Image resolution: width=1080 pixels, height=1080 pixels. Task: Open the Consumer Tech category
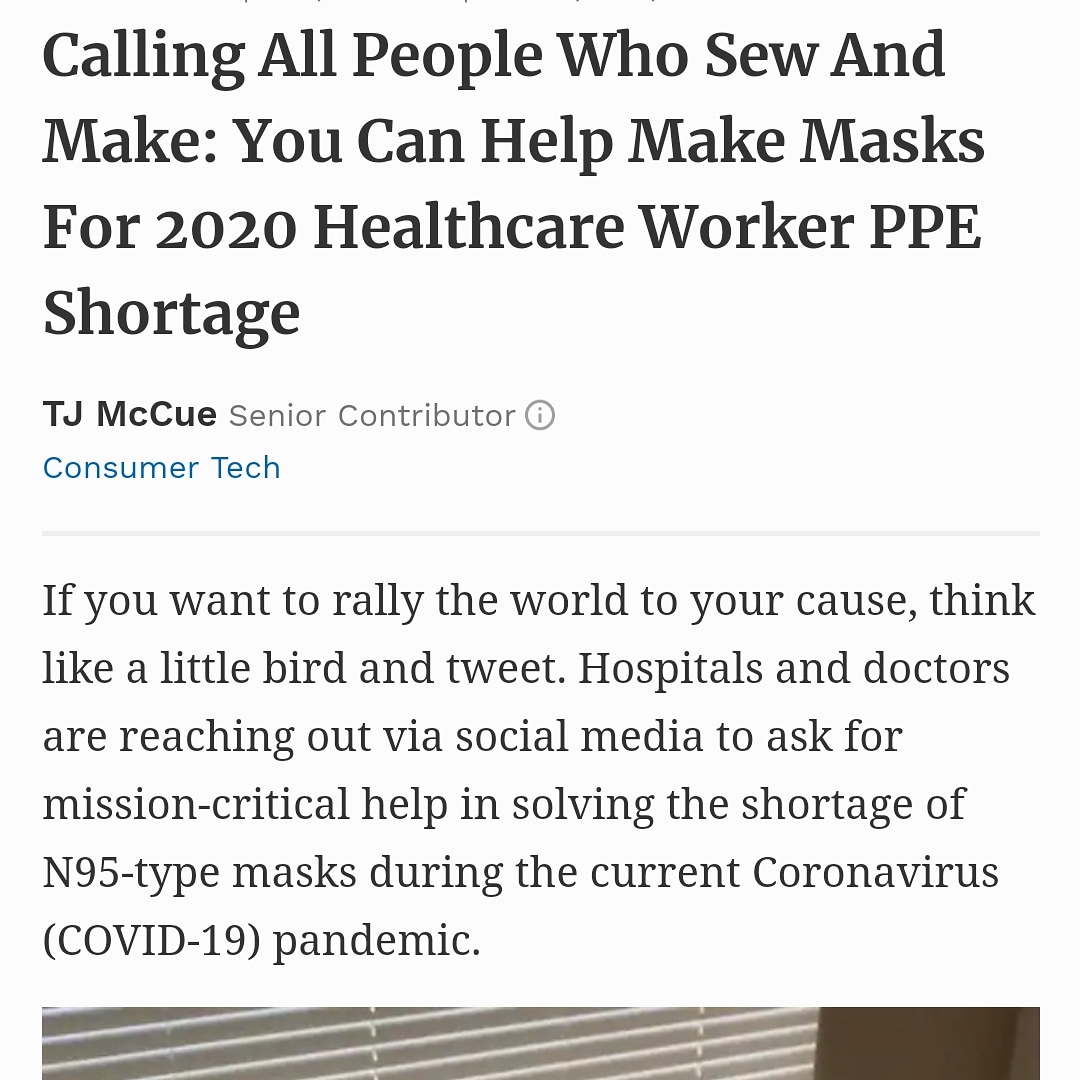click(x=162, y=468)
